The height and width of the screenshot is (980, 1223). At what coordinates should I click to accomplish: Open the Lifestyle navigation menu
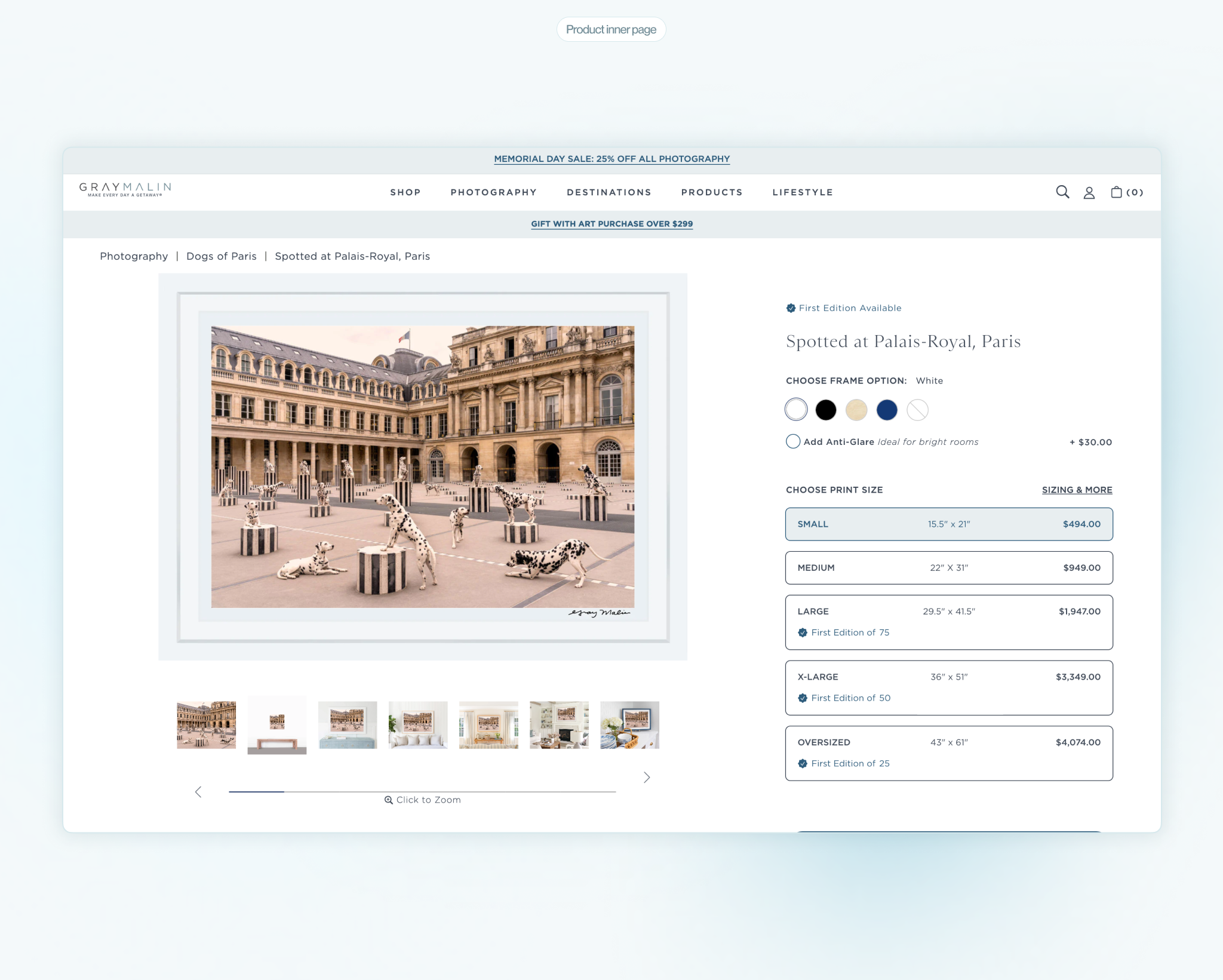click(802, 192)
